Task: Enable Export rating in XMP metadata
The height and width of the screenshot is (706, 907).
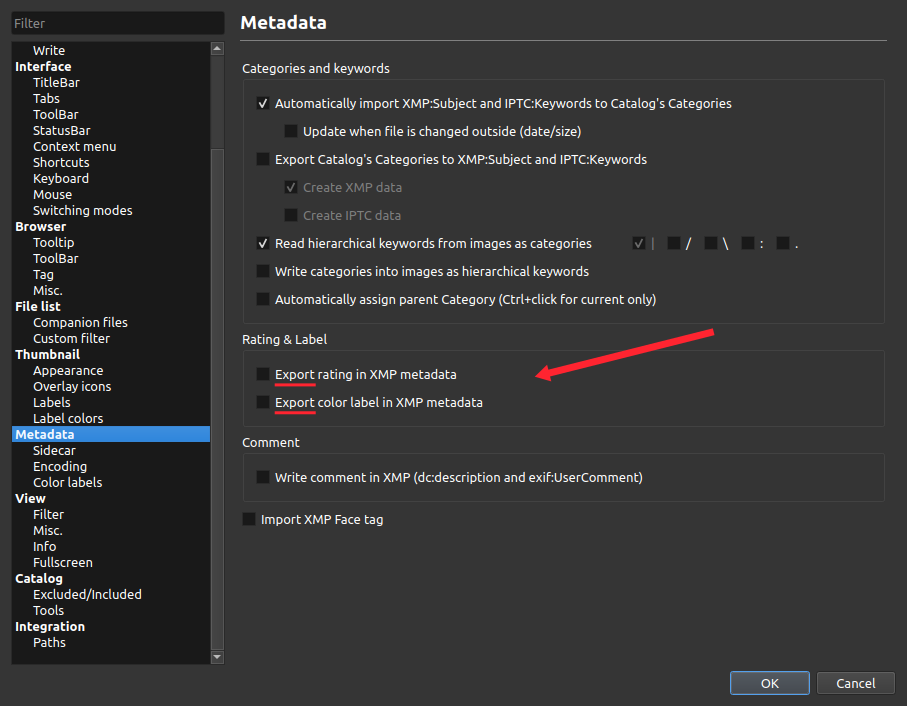Action: pyautogui.click(x=263, y=374)
